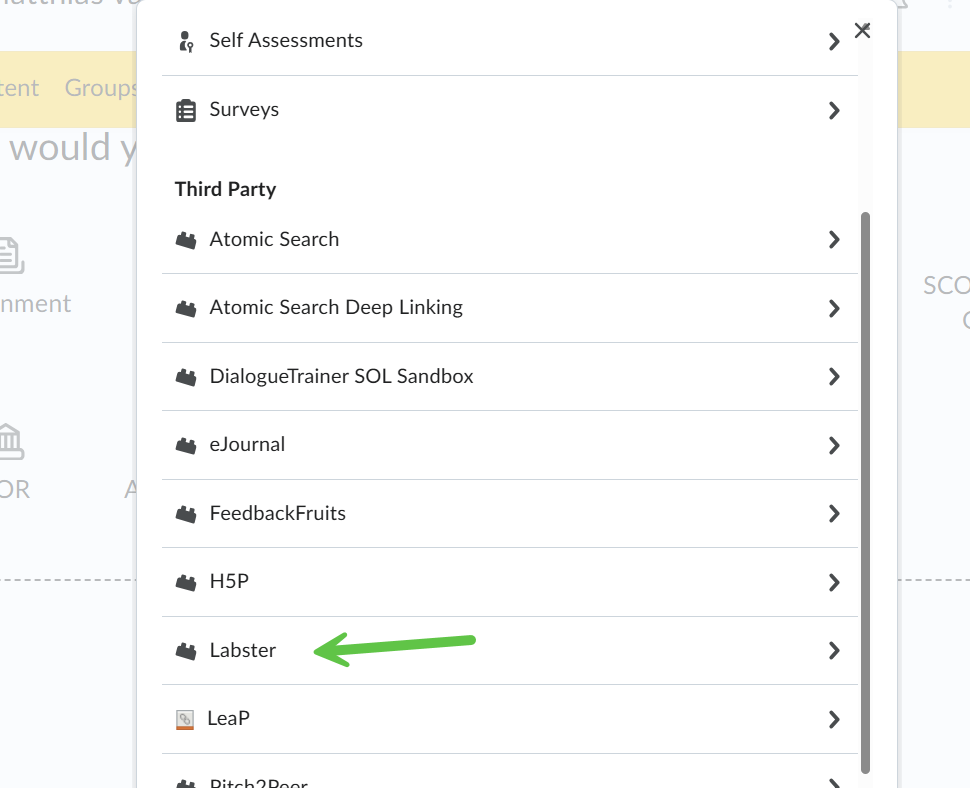Click the Third Party section heading
The width and height of the screenshot is (970, 788).
[225, 189]
